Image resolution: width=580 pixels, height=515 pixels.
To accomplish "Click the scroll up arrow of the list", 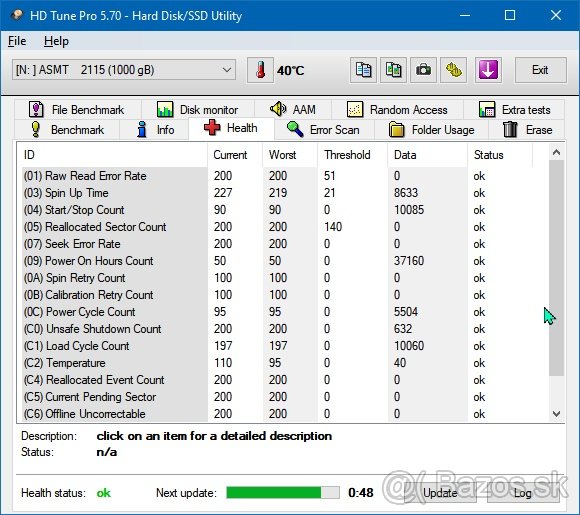I will pyautogui.click(x=556, y=152).
